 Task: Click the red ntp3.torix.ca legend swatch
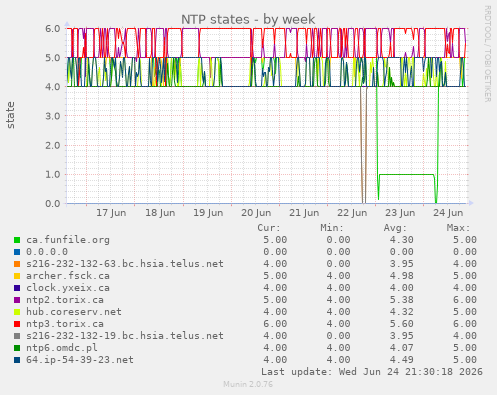tap(17, 324)
